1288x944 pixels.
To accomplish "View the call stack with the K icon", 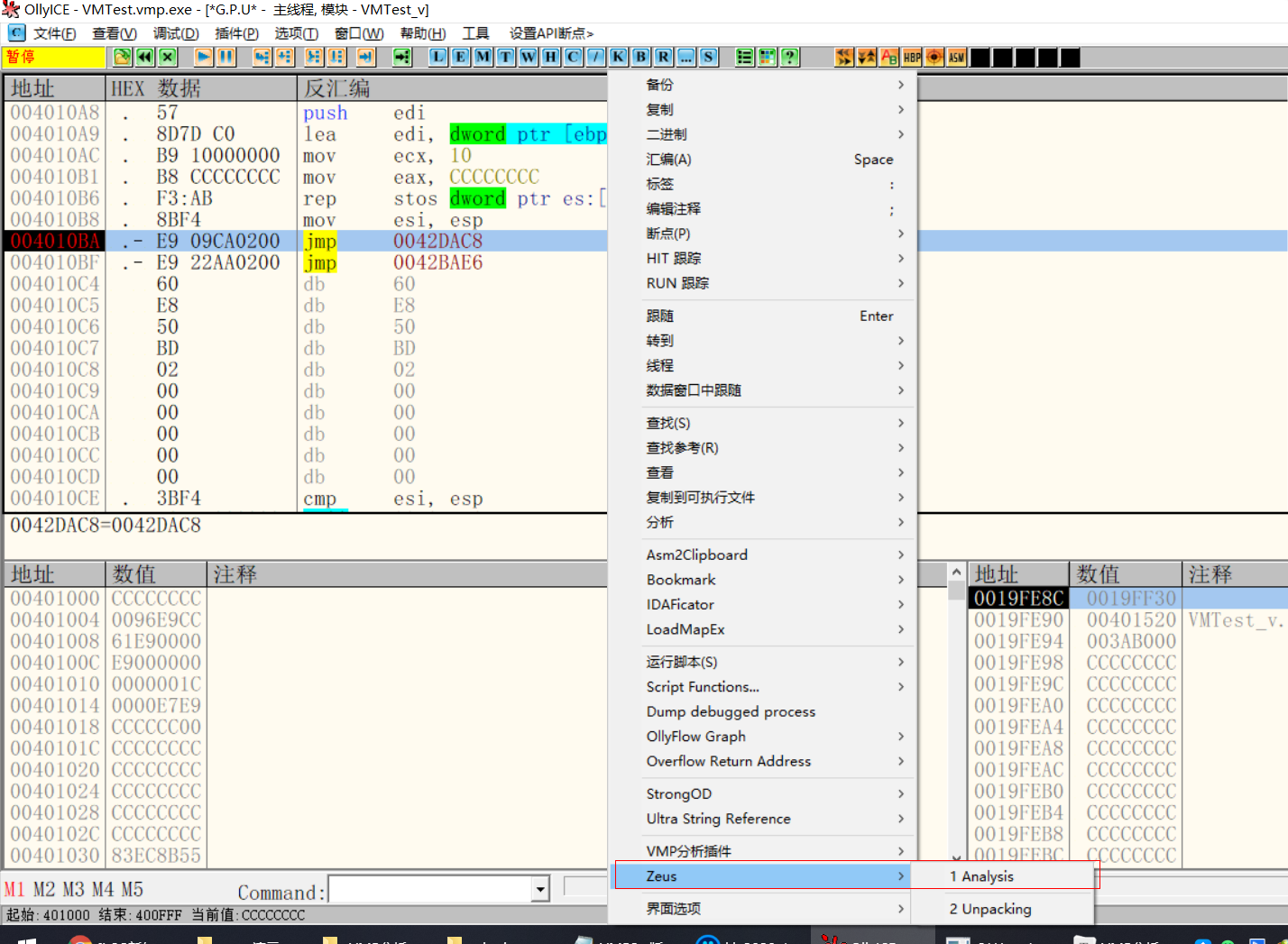I will (x=617, y=56).
